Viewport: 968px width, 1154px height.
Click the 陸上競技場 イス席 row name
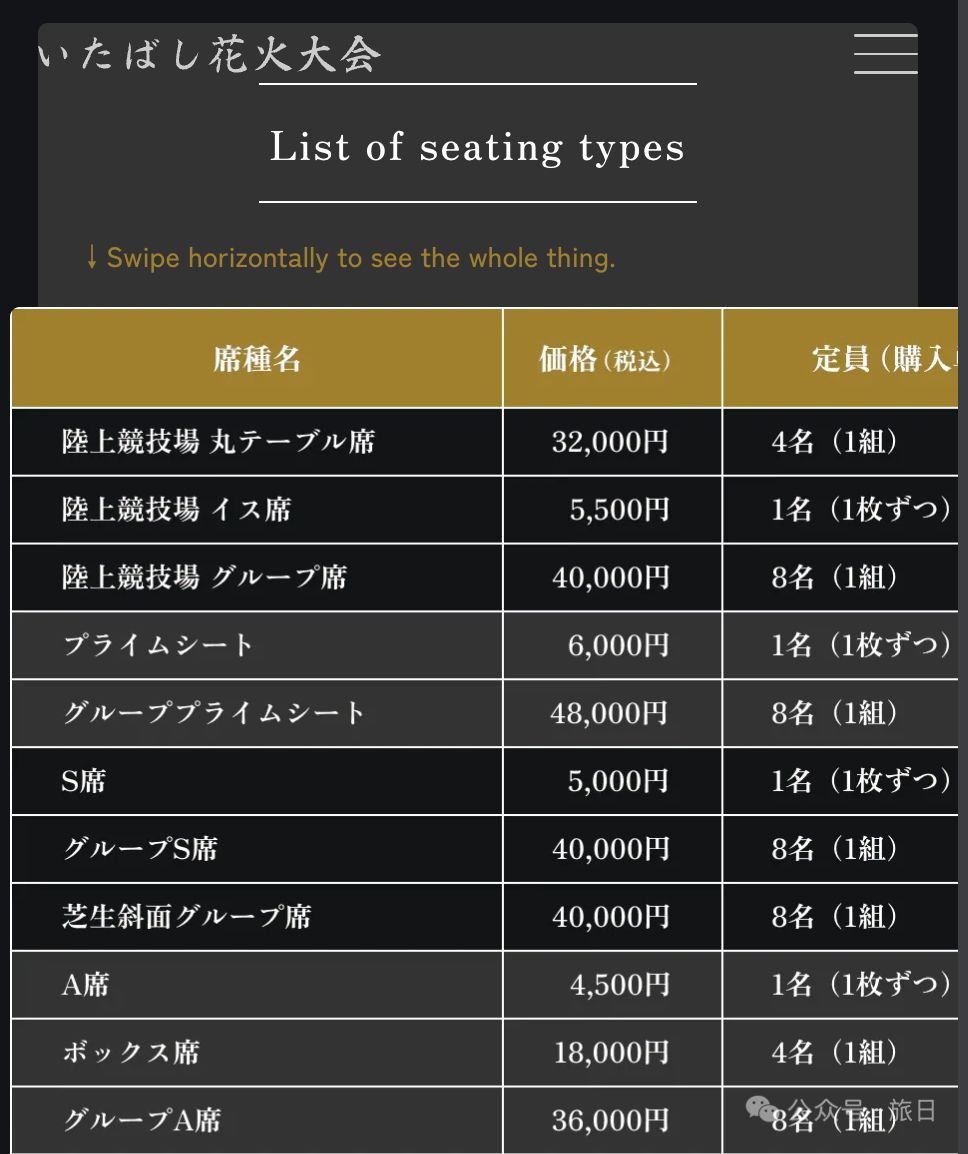177,509
